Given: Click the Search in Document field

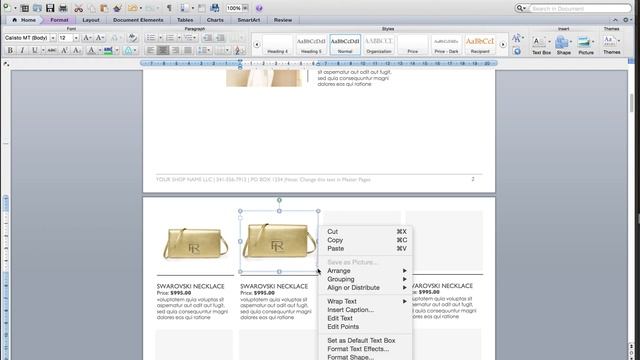Looking at the screenshot, I should click(580, 8).
